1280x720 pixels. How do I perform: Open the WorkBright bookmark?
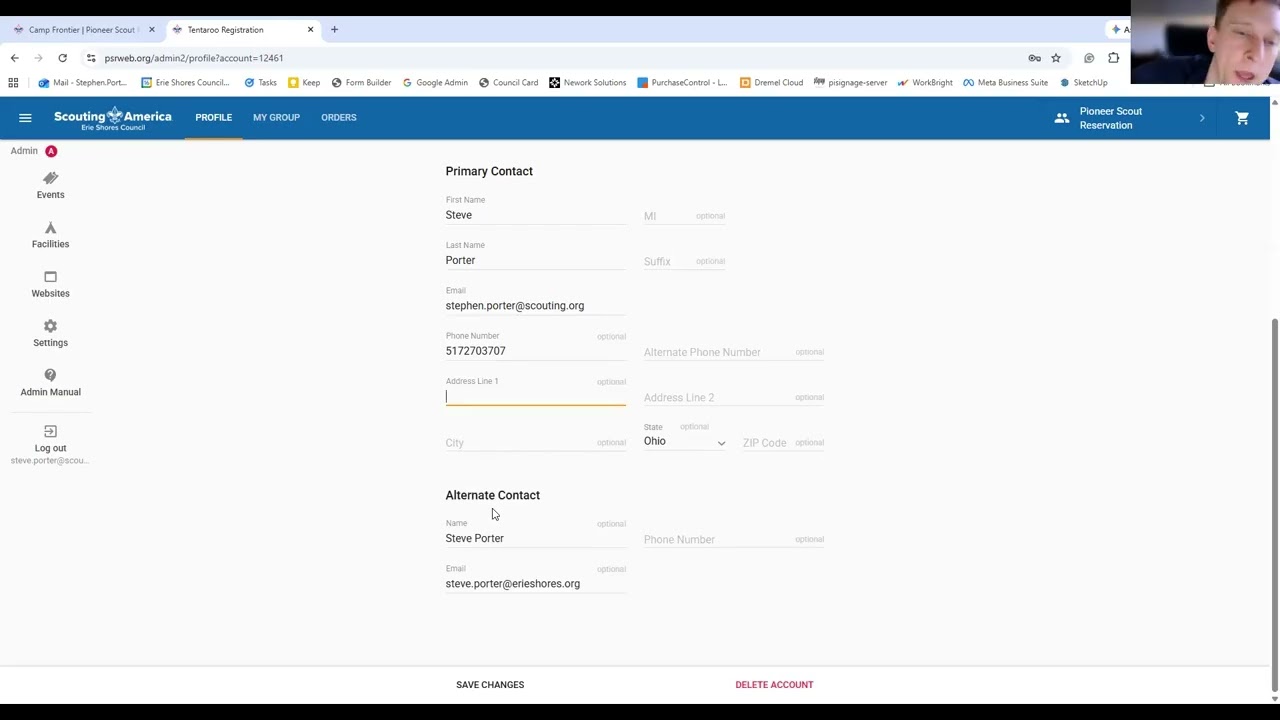[x=925, y=82]
